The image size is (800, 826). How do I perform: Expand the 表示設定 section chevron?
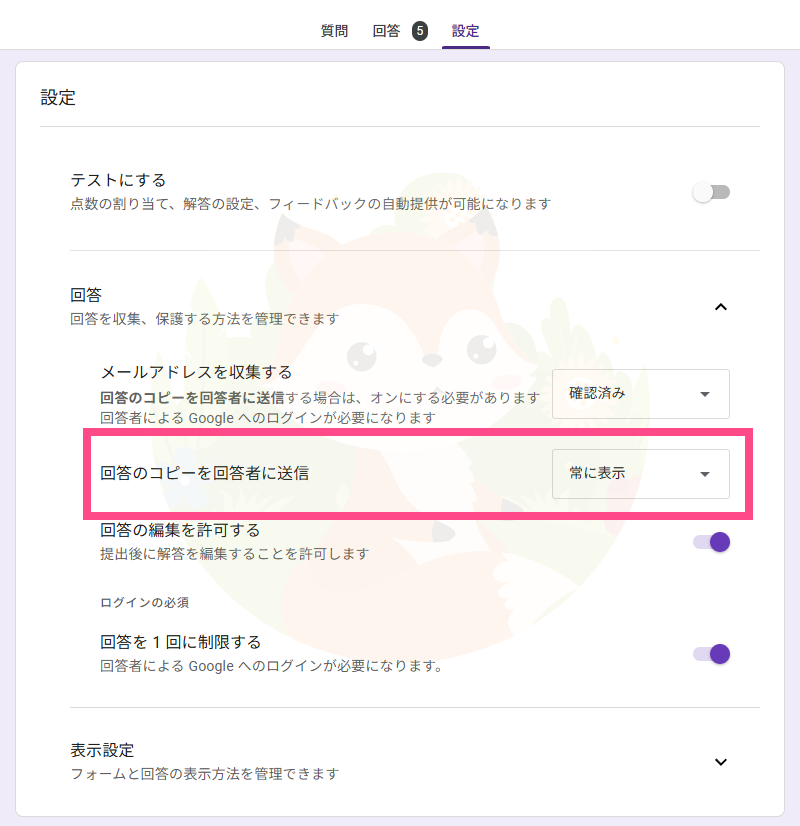[721, 760]
